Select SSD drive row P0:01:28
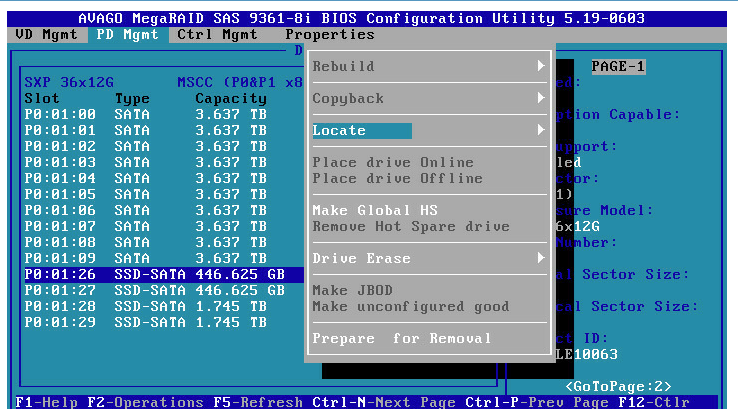Screen dimensions: 738x409 (164, 306)
